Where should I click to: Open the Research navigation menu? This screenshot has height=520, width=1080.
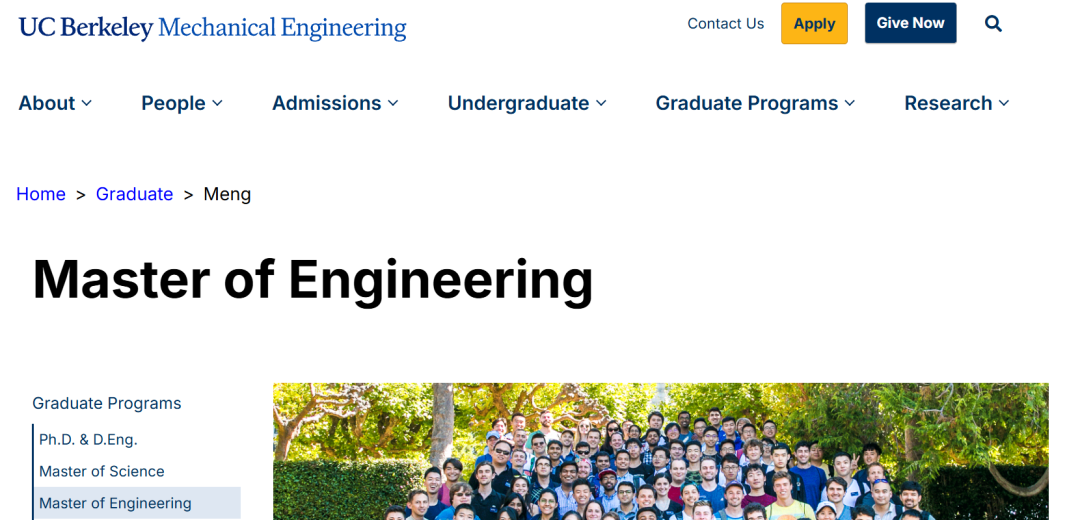click(x=948, y=103)
